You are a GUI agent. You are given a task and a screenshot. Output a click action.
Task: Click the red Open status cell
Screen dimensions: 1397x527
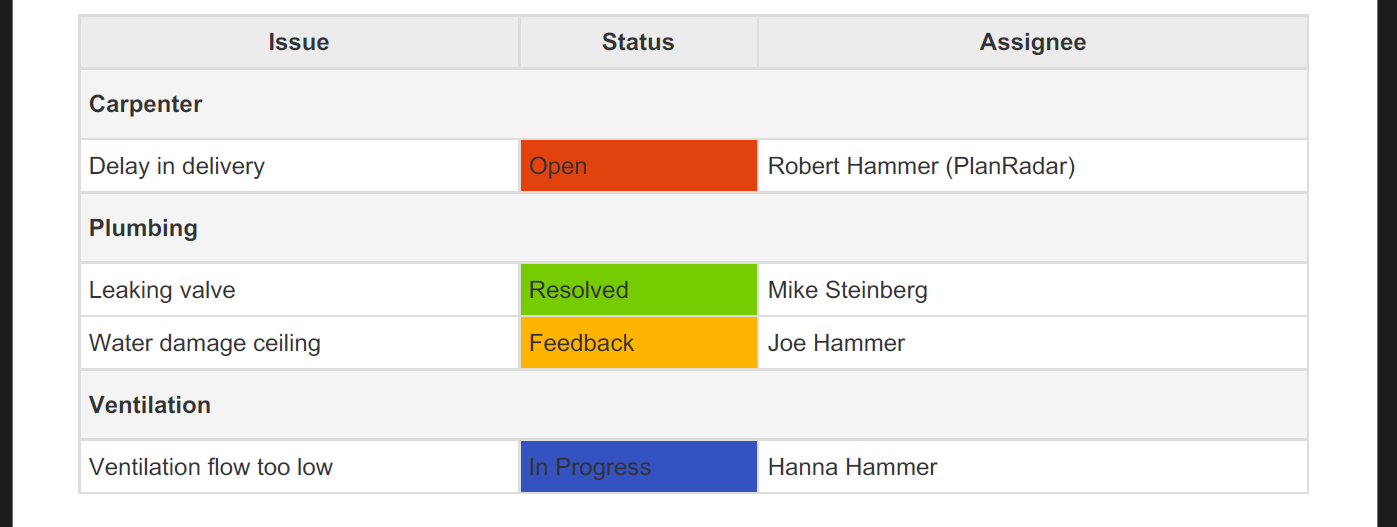(638, 166)
